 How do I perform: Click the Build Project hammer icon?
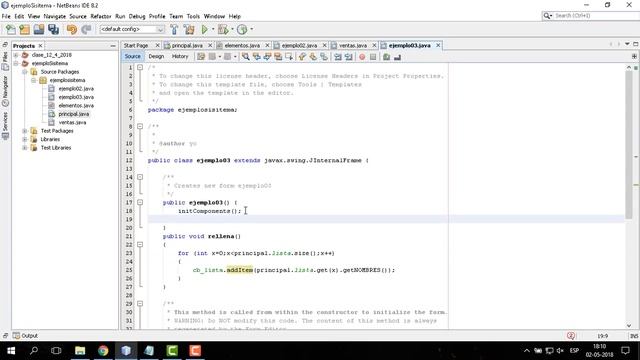[174, 29]
